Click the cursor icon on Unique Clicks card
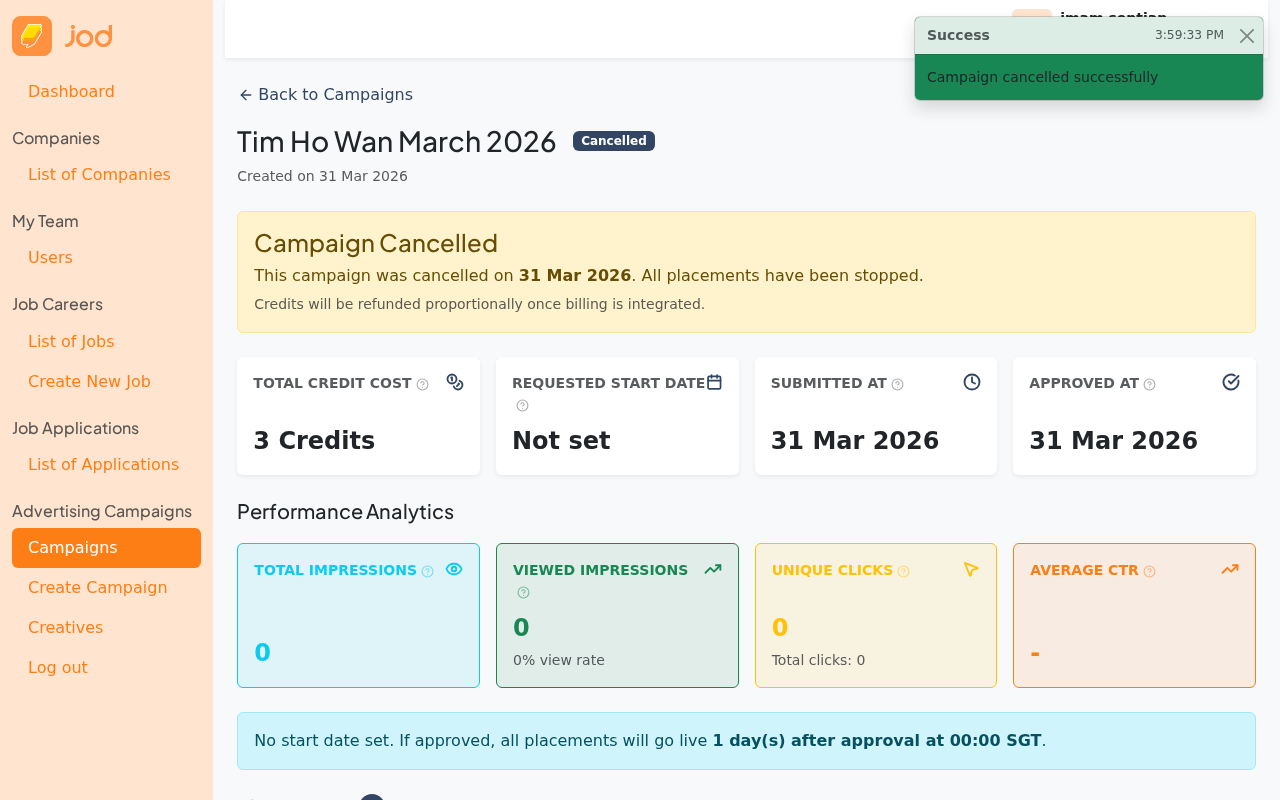The width and height of the screenshot is (1280, 800). click(x=970, y=568)
